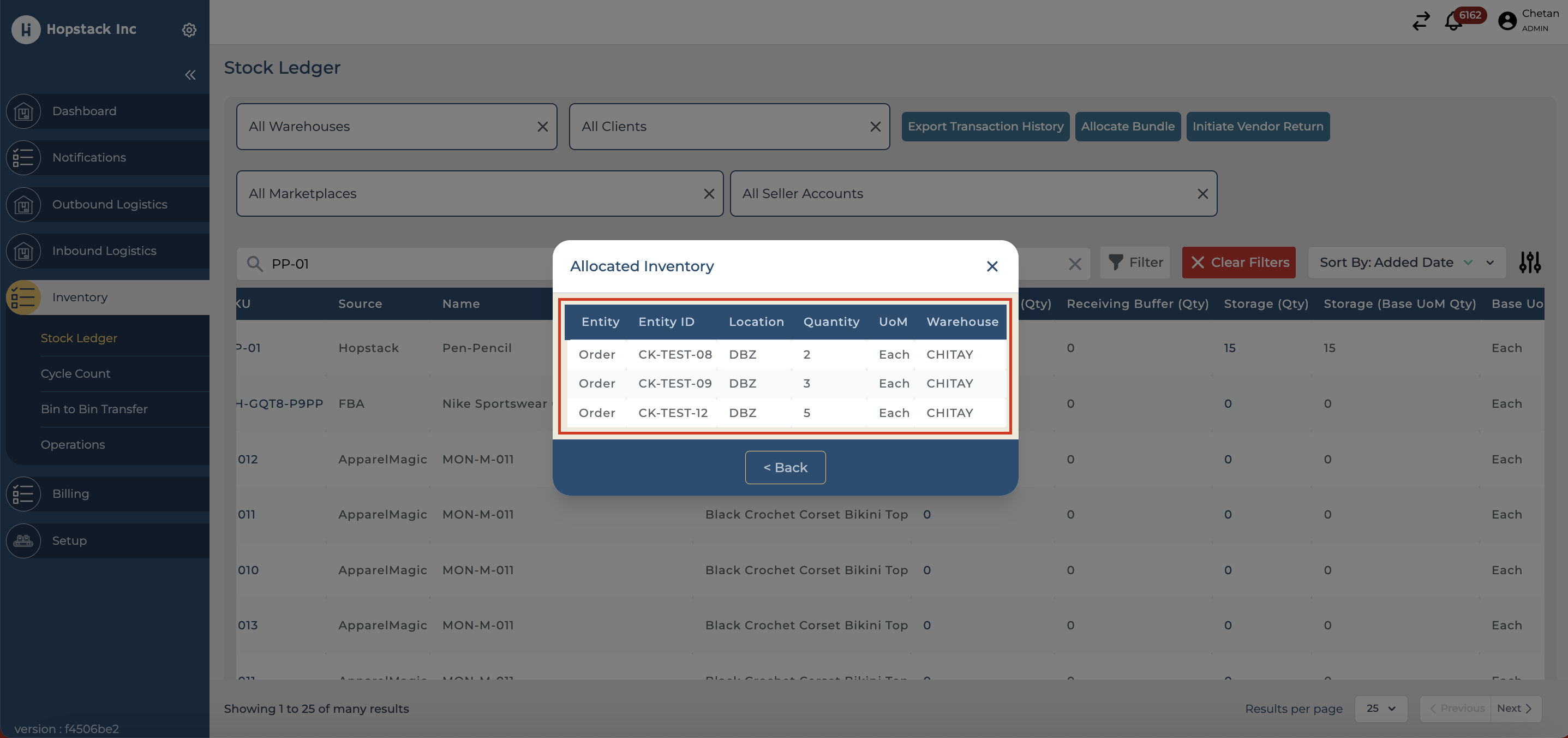
Task: Click the swap arrows icon in header
Action: [x=1421, y=21]
